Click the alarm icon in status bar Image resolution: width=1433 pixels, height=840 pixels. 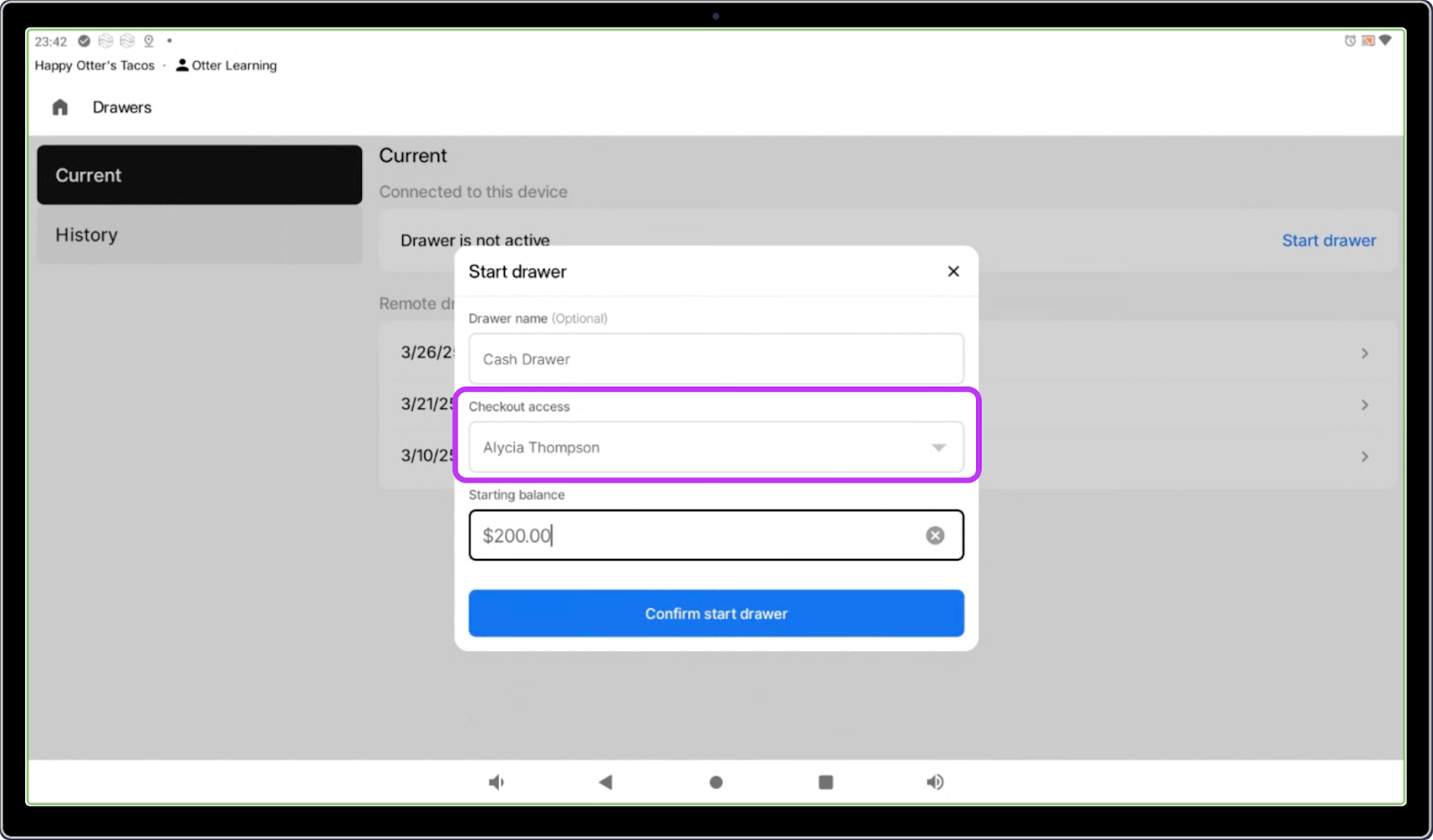[x=1350, y=40]
